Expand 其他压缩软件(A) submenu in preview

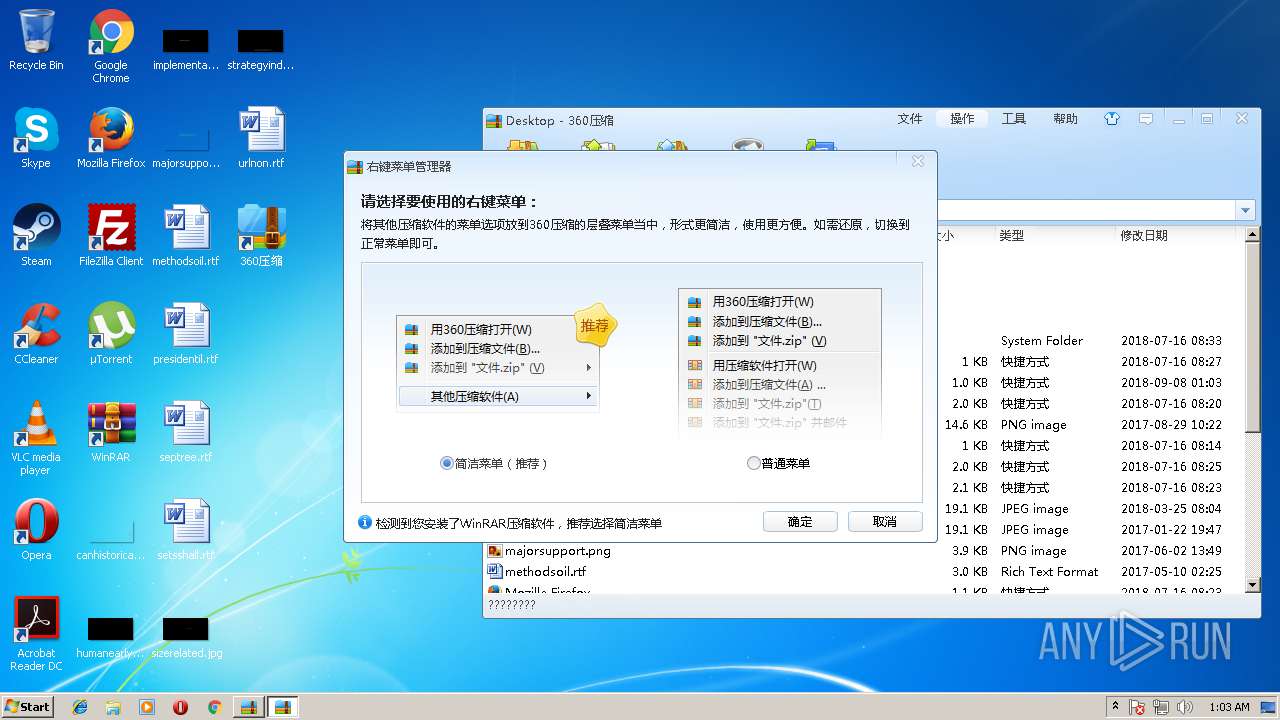pos(498,397)
